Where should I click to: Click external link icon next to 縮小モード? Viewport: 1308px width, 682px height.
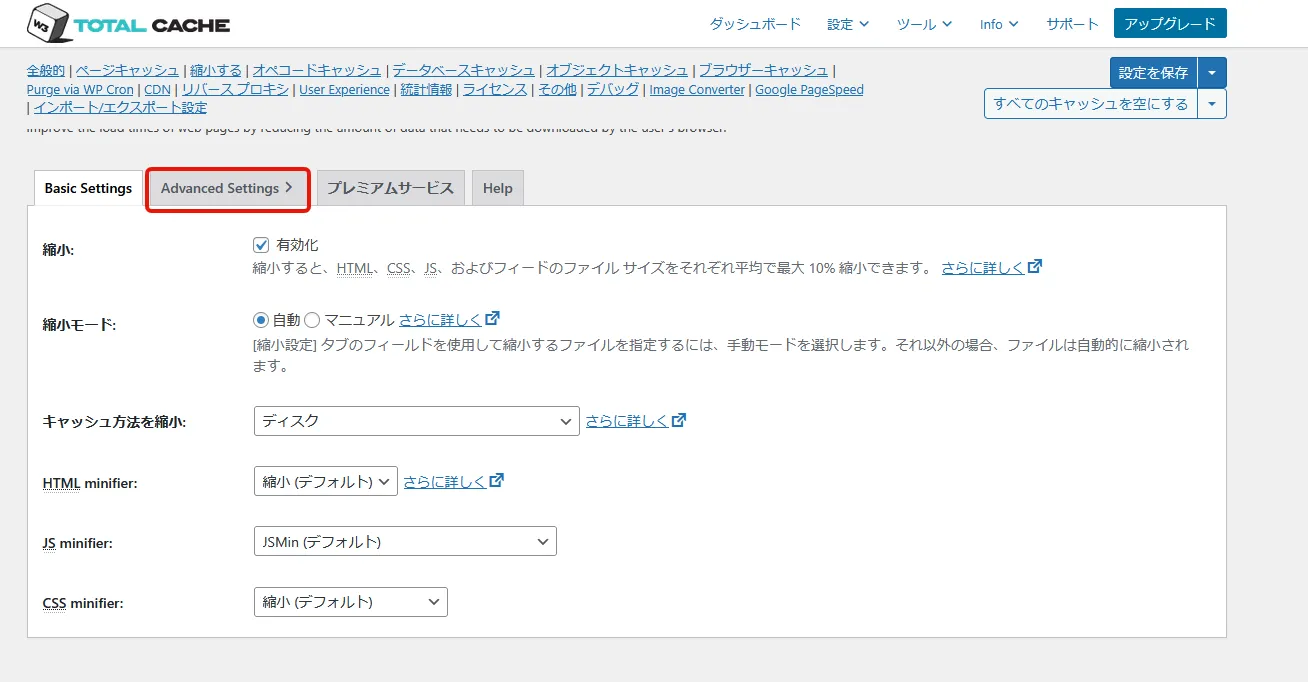[x=492, y=319]
